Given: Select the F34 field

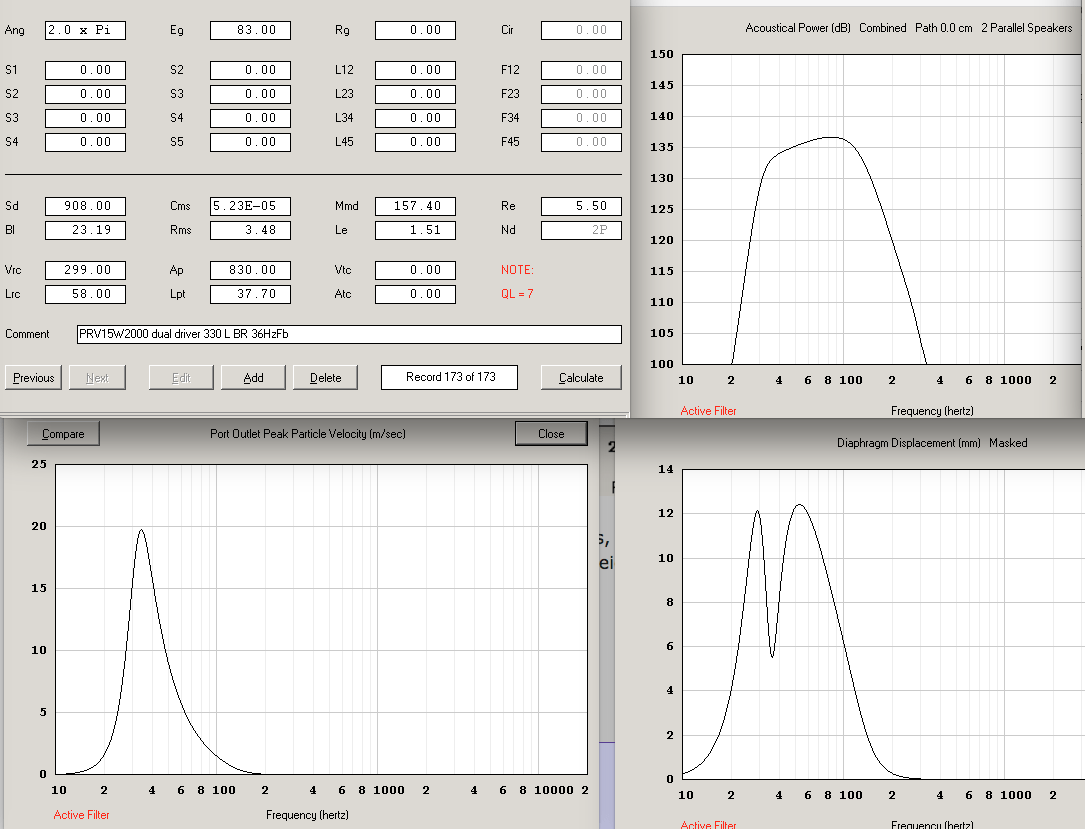Looking at the screenshot, I should point(581,118).
